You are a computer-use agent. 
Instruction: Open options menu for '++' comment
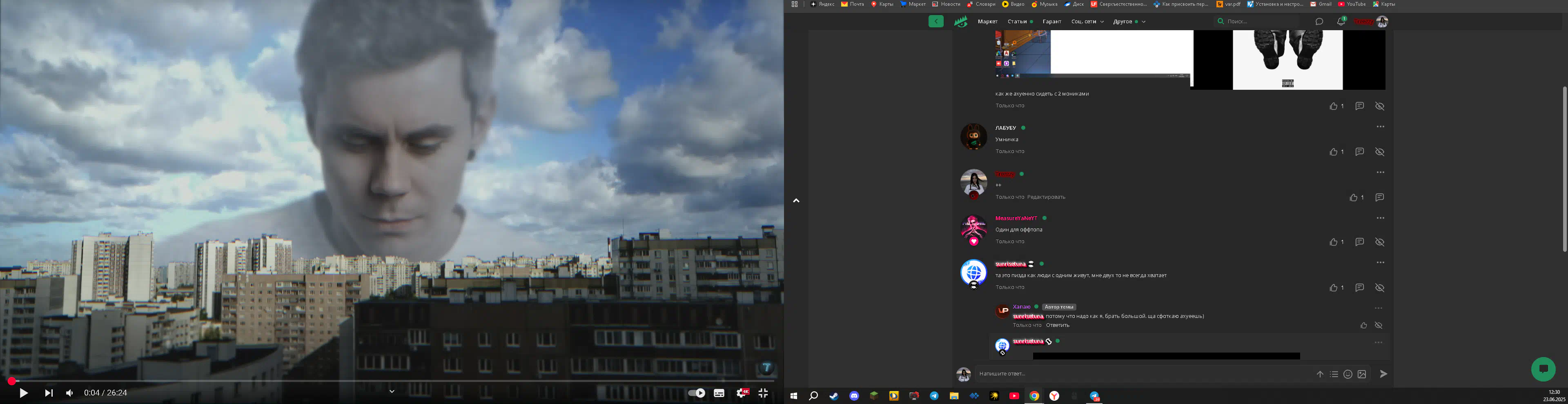click(x=1381, y=173)
